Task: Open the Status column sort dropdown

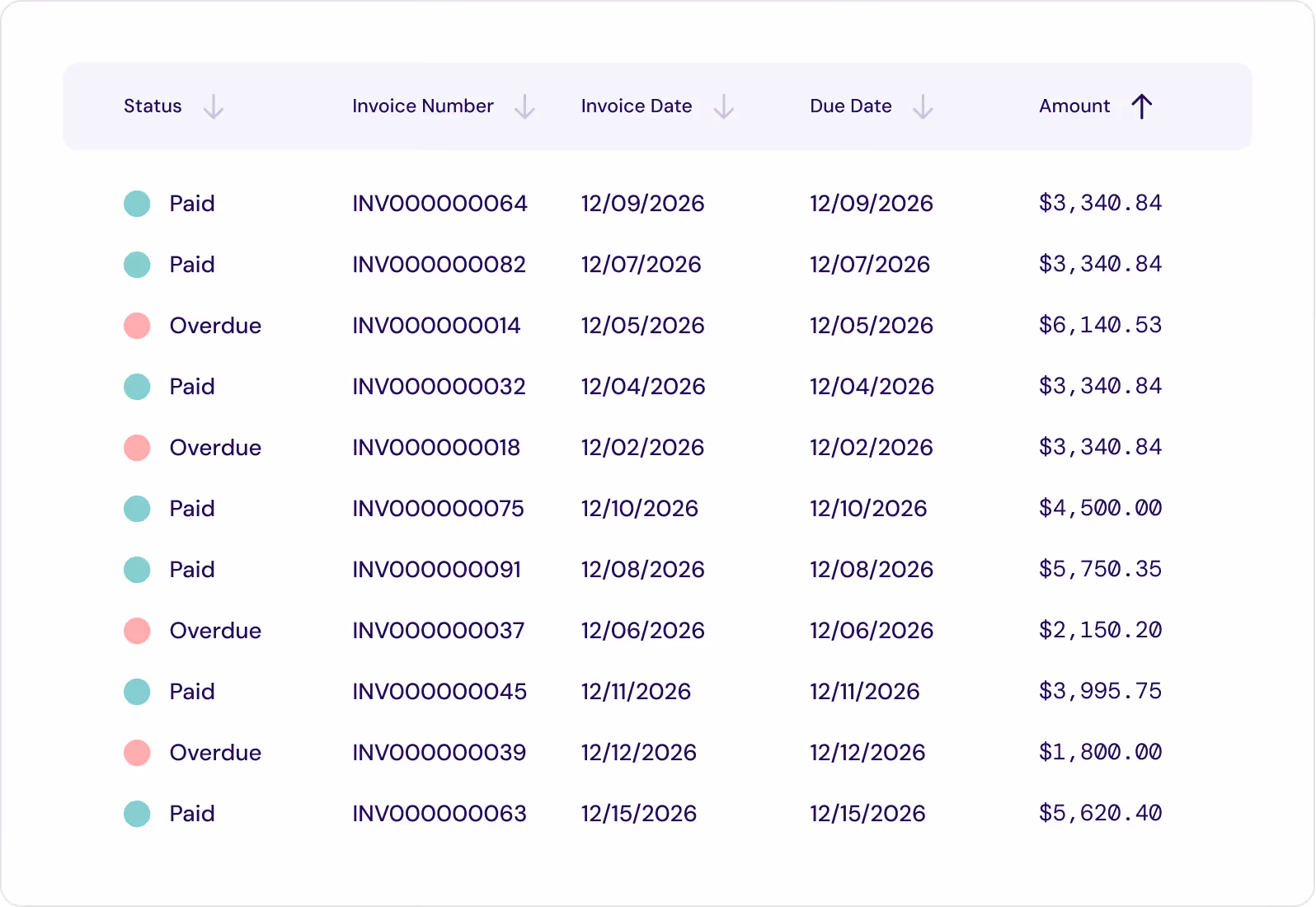Action: [x=214, y=106]
